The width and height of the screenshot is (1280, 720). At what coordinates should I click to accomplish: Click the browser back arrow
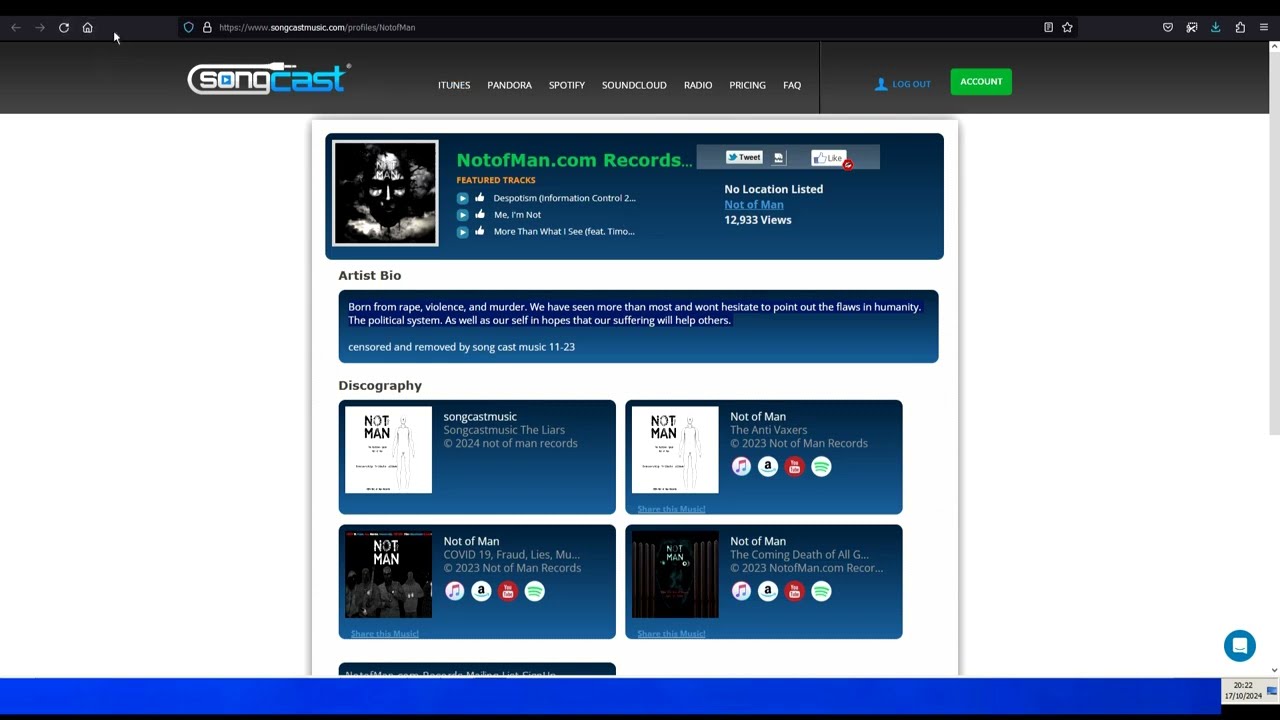click(16, 27)
